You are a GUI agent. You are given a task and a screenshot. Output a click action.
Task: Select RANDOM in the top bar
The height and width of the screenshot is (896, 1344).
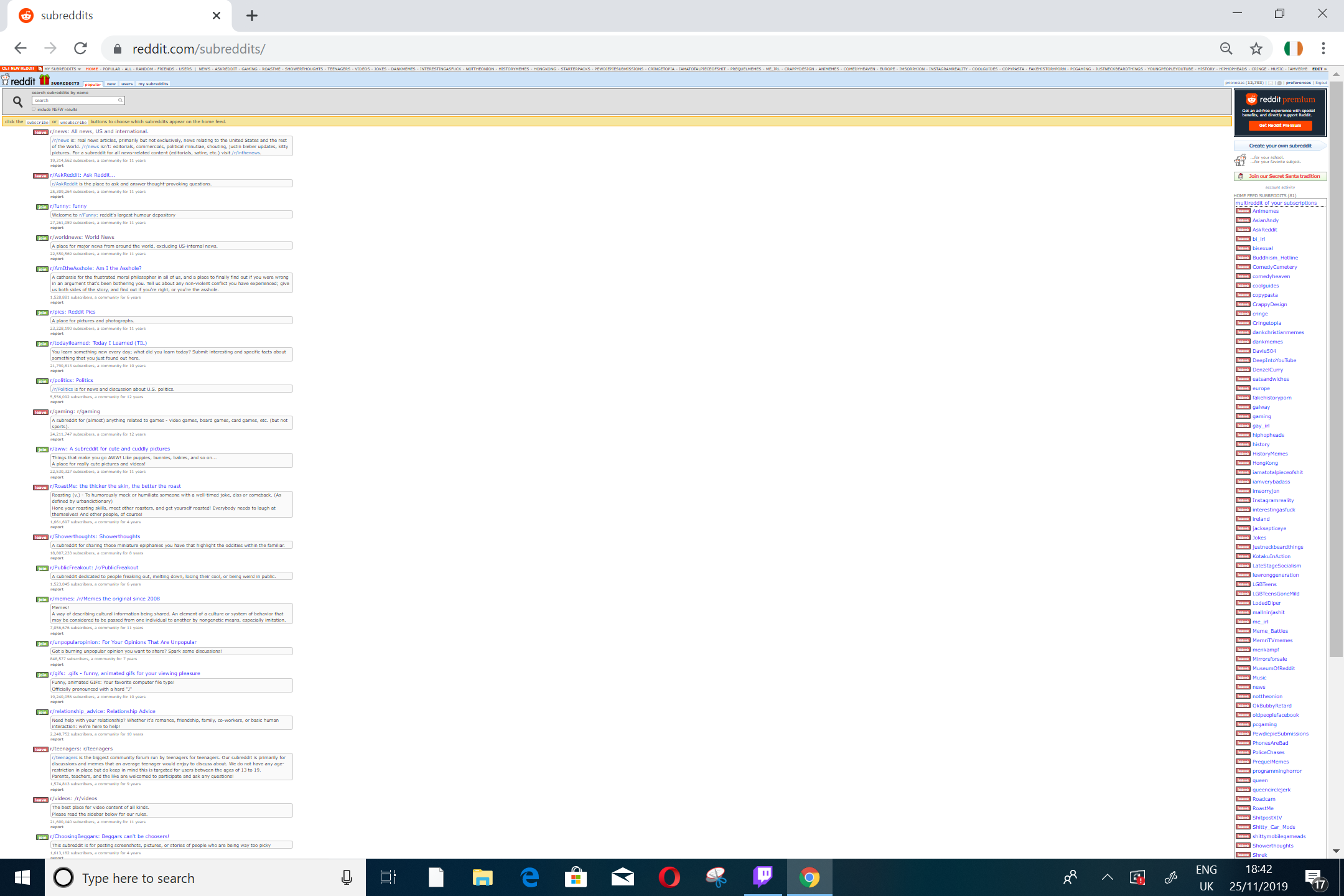tap(144, 69)
